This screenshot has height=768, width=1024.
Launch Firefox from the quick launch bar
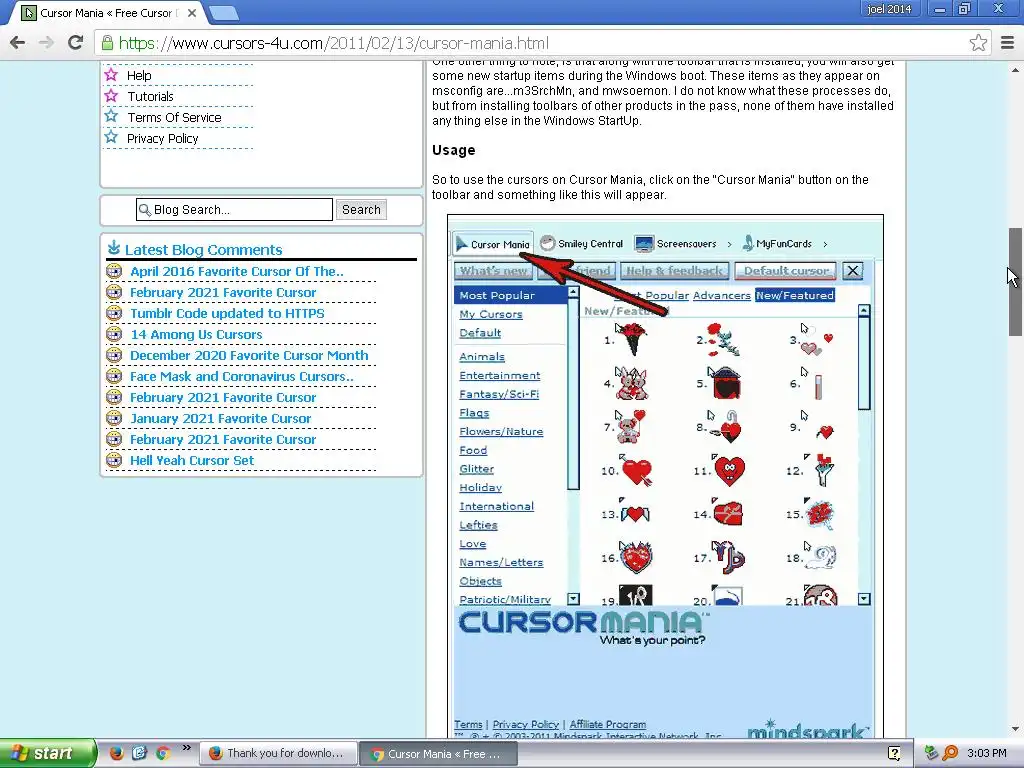tap(116, 753)
